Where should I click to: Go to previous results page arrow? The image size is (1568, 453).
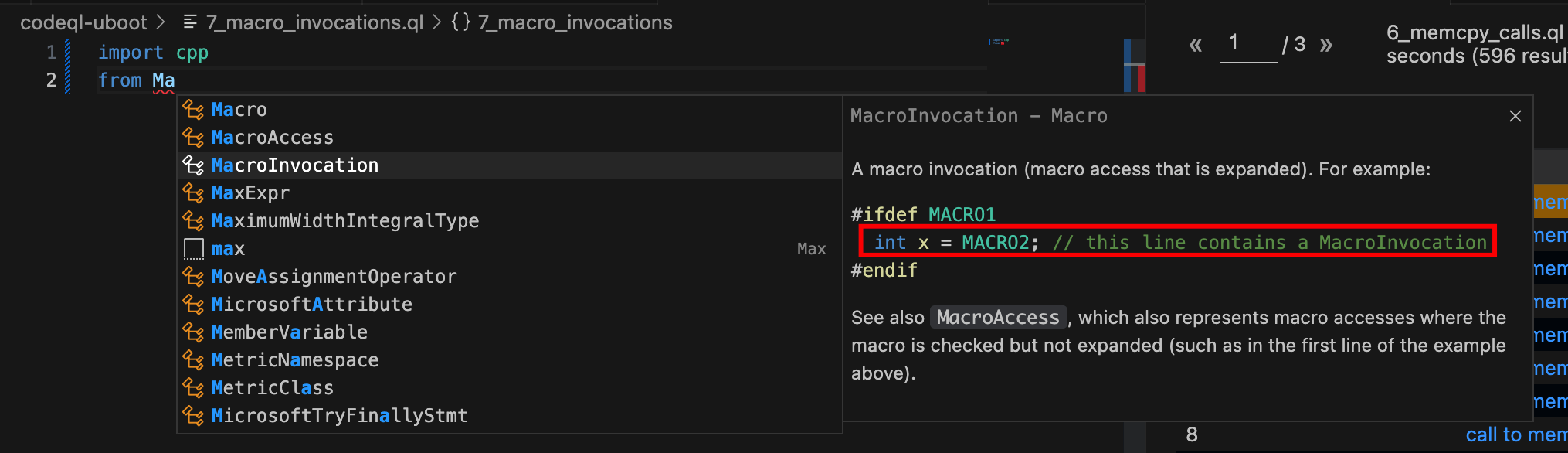pos(1196,45)
